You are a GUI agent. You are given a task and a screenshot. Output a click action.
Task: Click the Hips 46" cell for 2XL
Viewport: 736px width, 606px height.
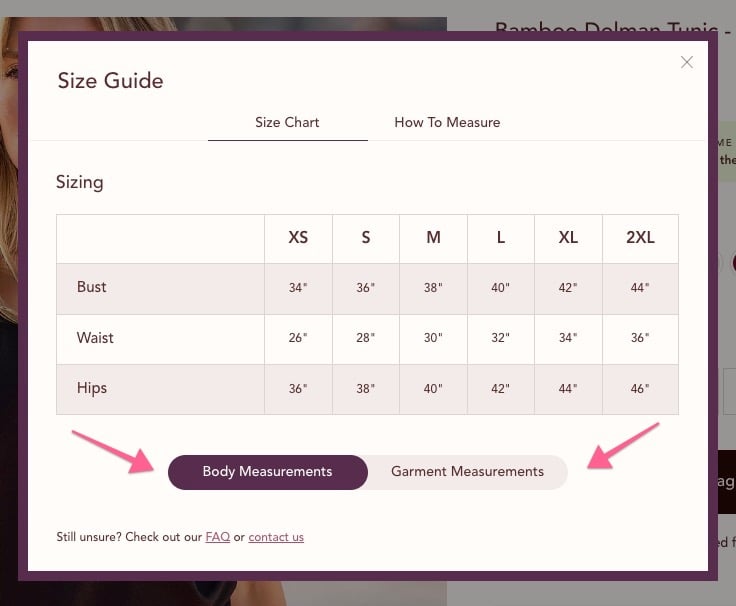(640, 389)
